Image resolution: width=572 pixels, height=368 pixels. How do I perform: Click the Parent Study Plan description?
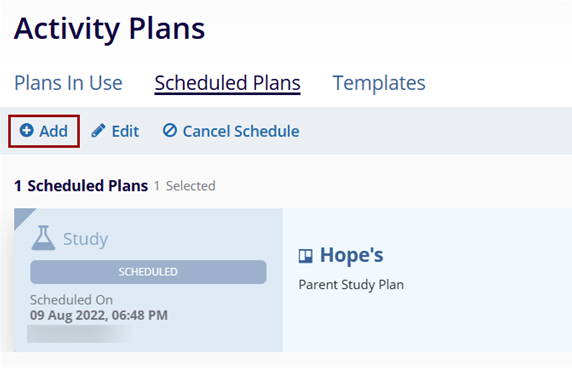[x=351, y=284]
